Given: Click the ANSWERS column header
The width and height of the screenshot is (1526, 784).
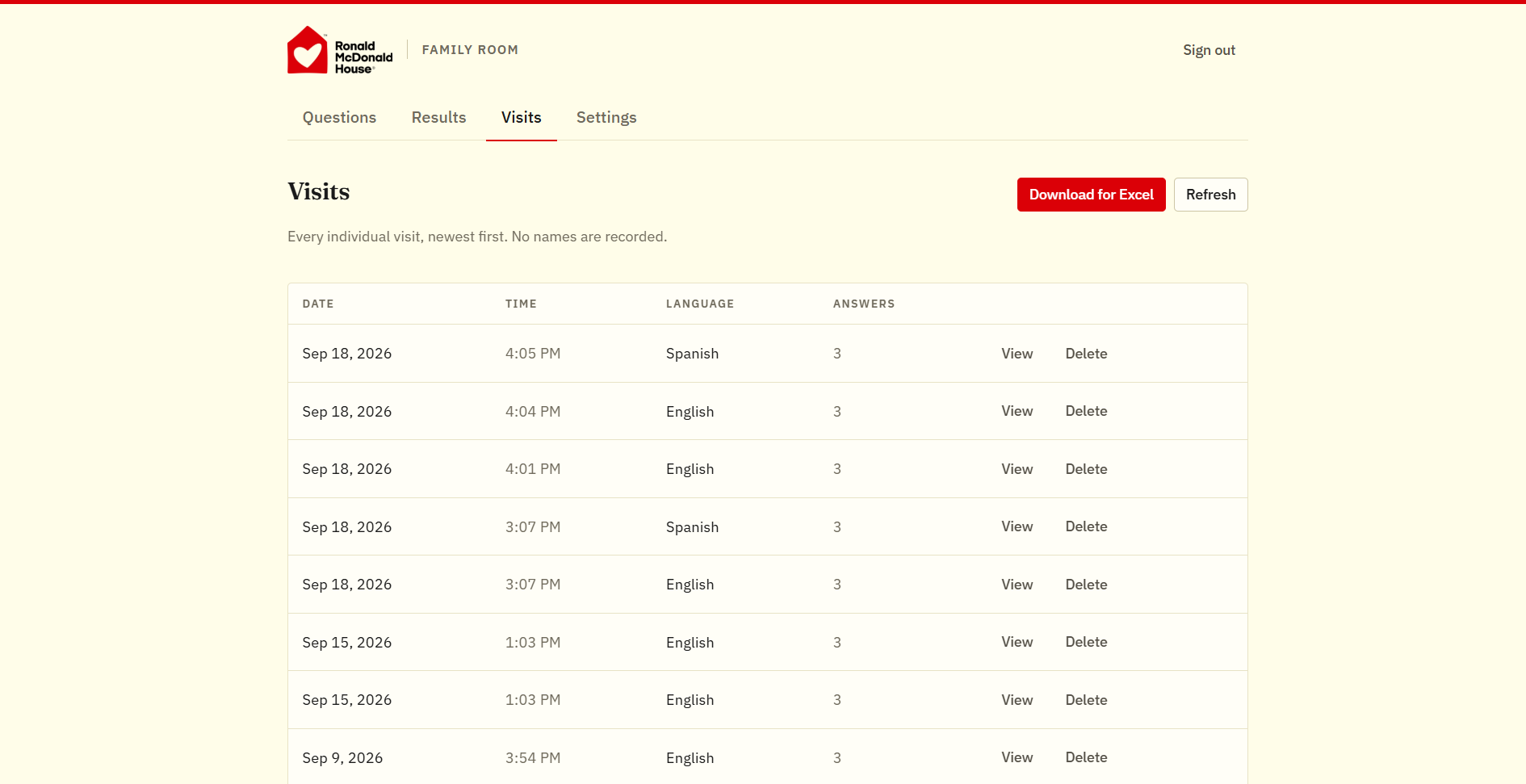Looking at the screenshot, I should [x=864, y=304].
